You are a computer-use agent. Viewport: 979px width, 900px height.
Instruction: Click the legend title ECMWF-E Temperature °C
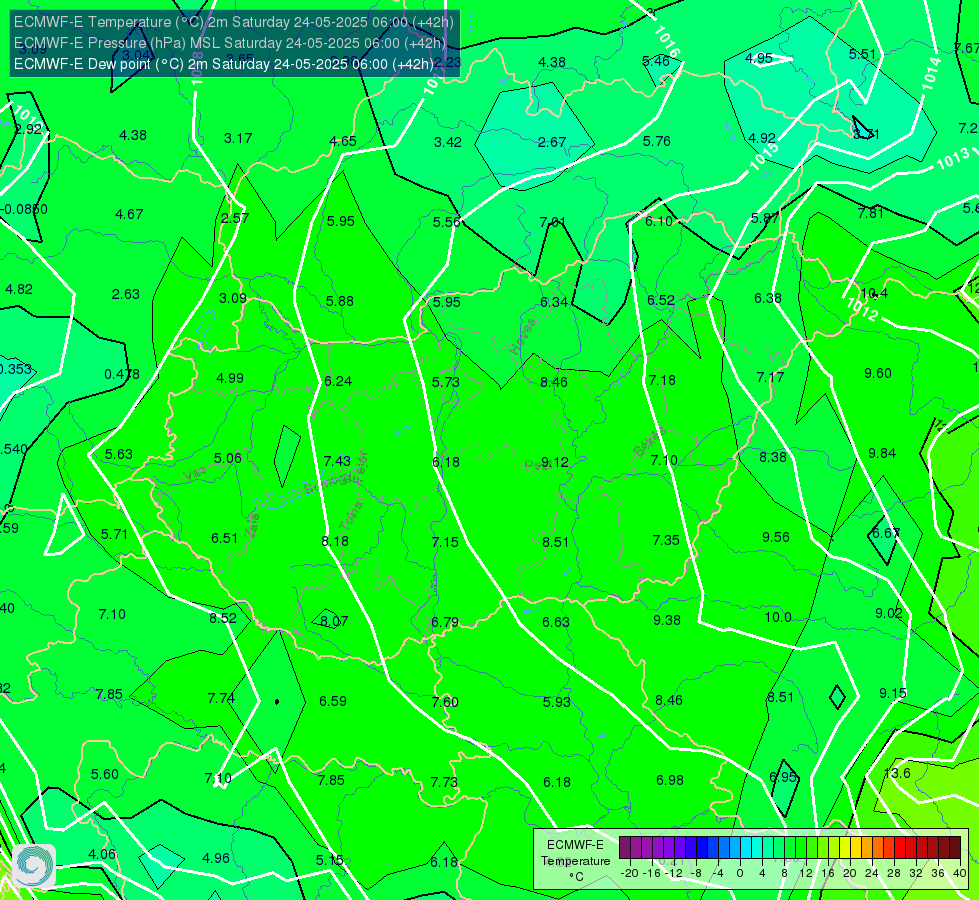[575, 861]
